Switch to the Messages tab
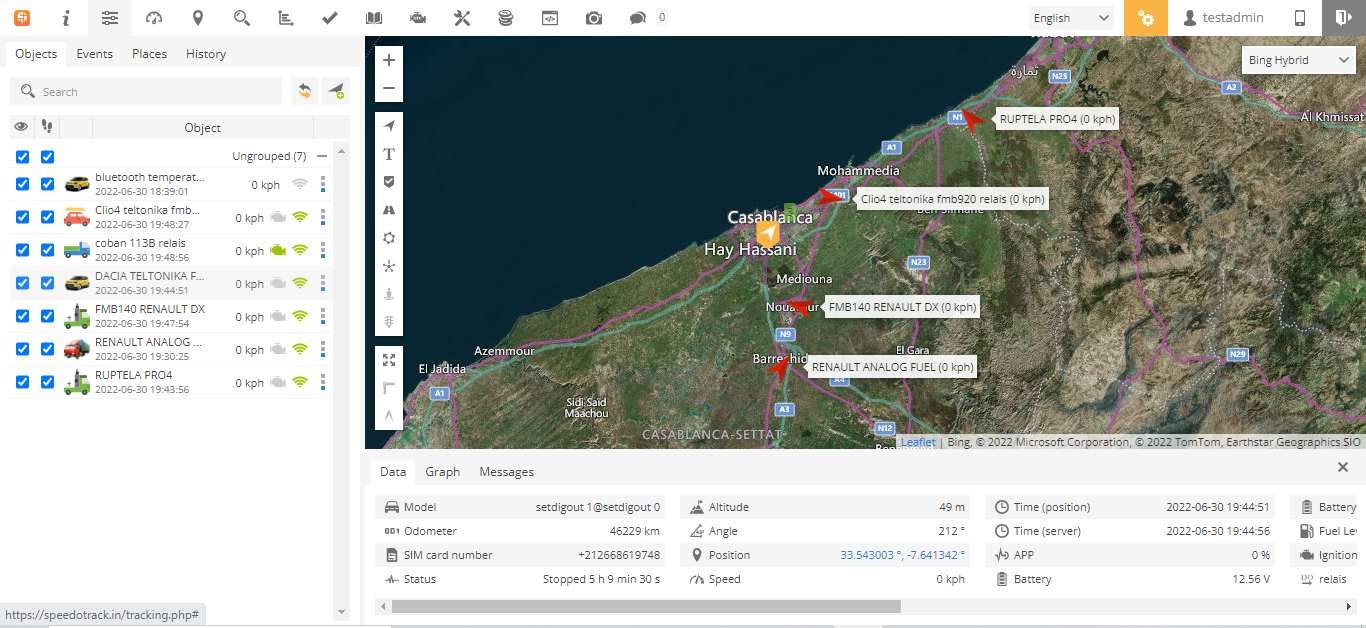Viewport: 1366px width, 628px height. coord(507,472)
